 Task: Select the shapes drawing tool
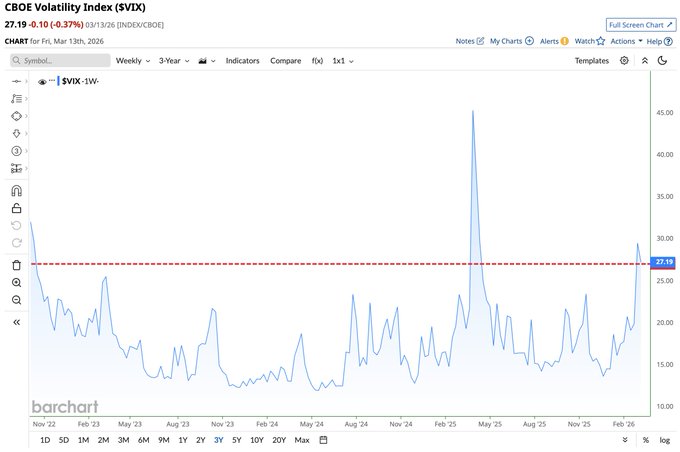(x=16, y=116)
